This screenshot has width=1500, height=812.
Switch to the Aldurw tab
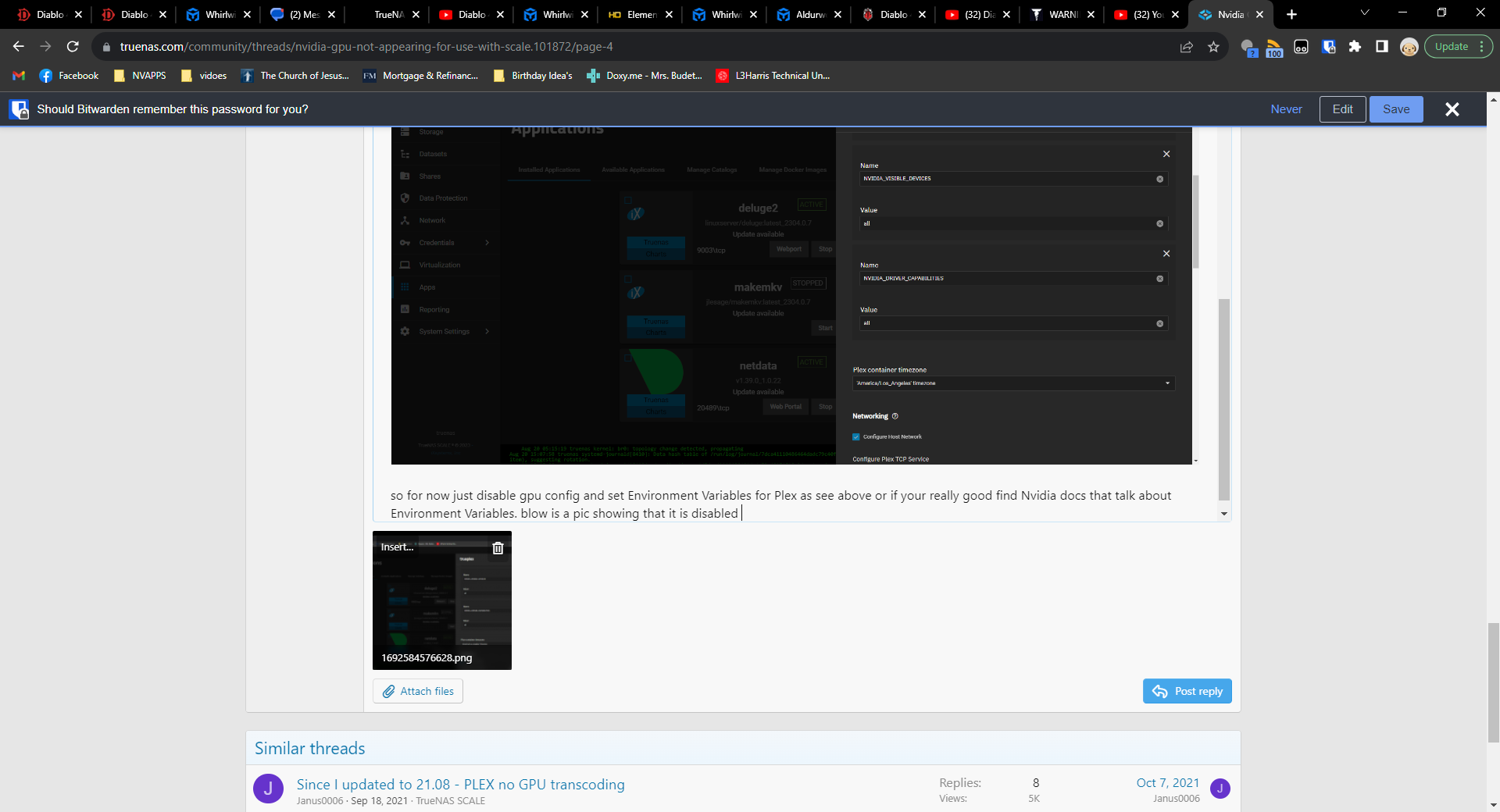(x=809, y=14)
